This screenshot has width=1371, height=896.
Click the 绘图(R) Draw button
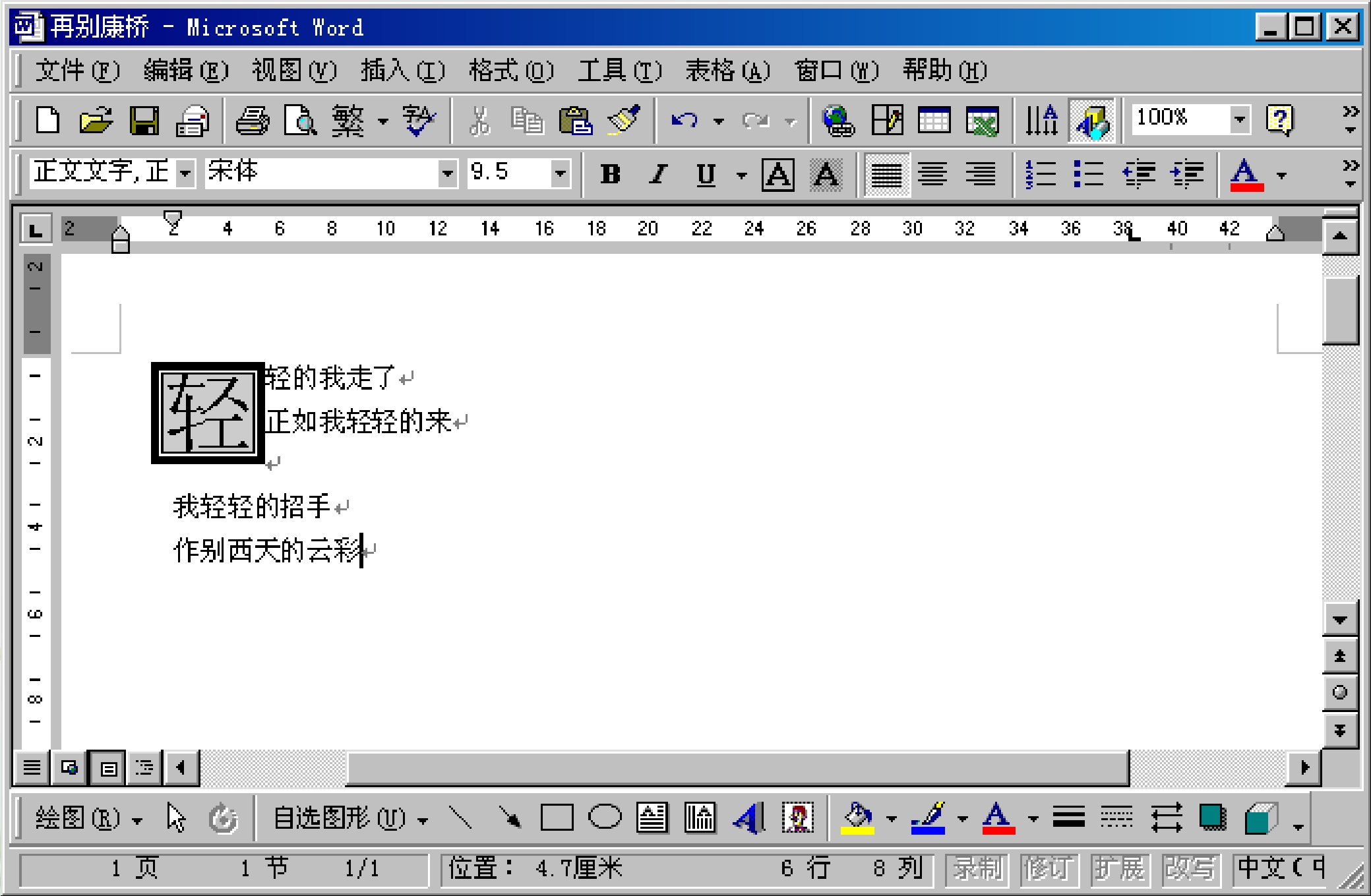[78, 819]
